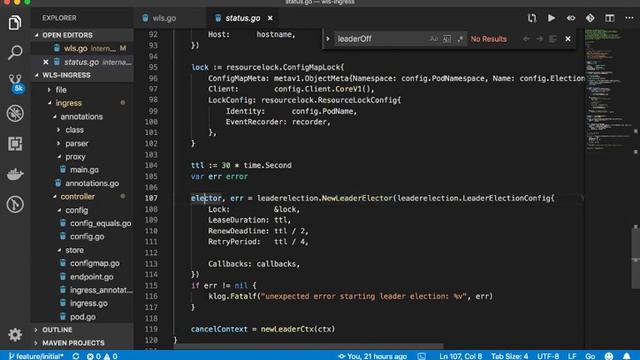Screen dimensions: 640x360
Task: Close the find widget
Action: tap(568, 39)
